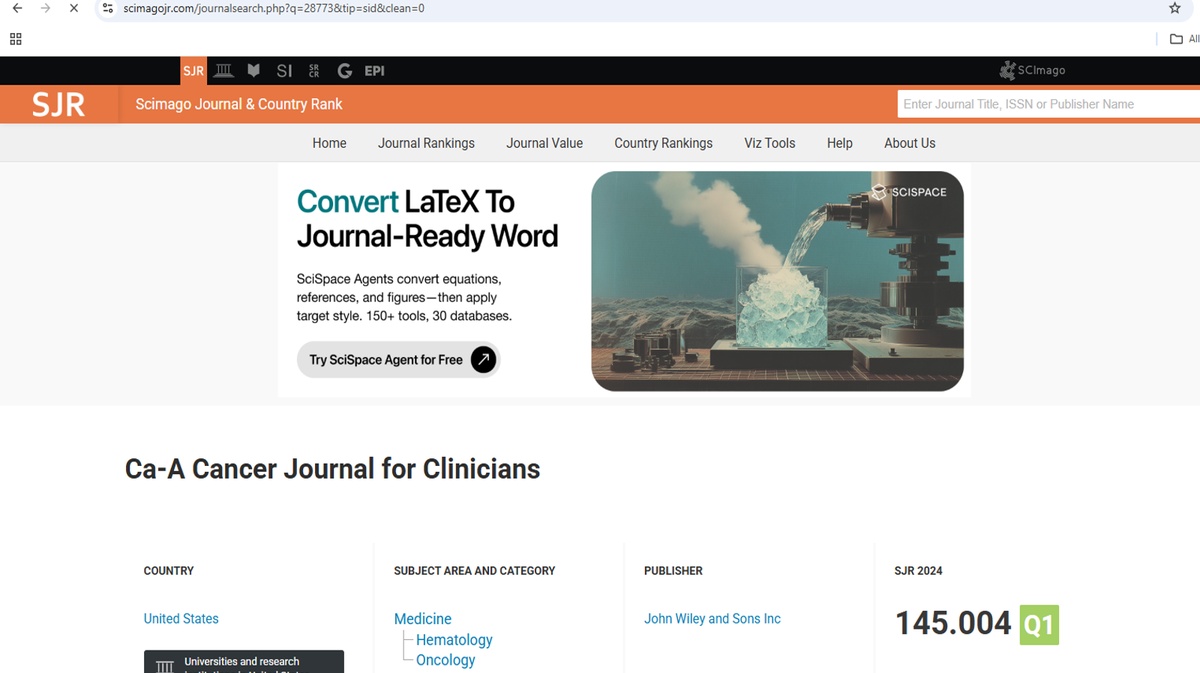Open the Help menu
Screen dimensions: 1200x673
[x=839, y=143]
